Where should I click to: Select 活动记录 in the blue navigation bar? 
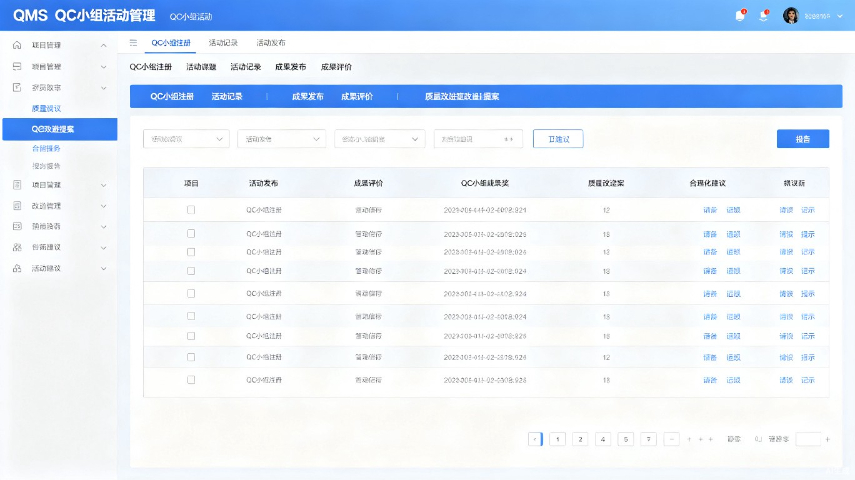point(227,97)
